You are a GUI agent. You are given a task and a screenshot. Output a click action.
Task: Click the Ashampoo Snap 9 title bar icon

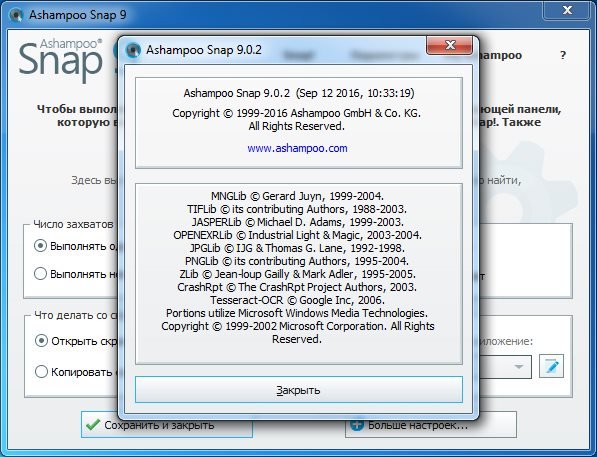click(16, 15)
